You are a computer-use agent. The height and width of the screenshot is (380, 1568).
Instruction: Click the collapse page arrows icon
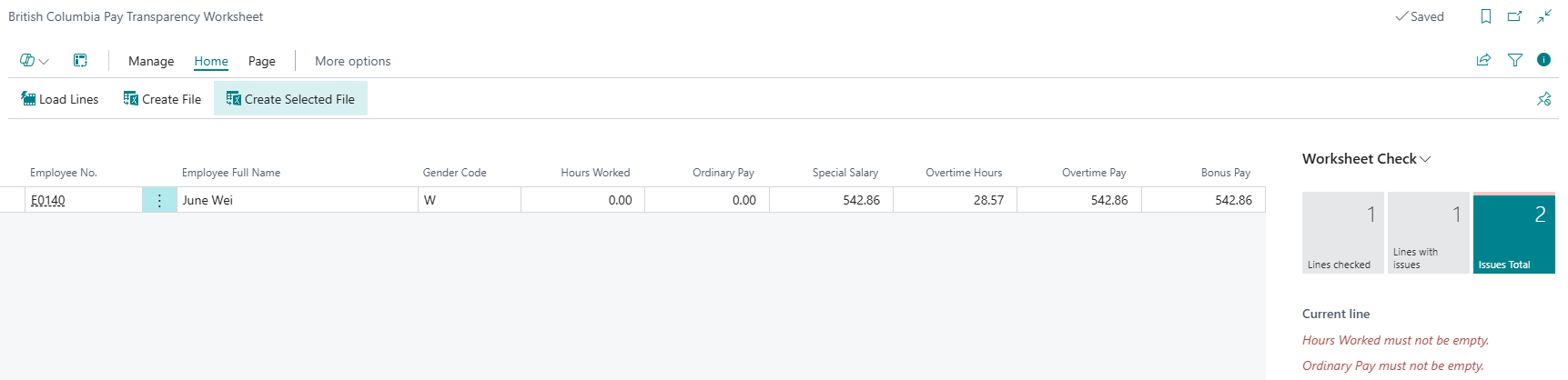point(1544,16)
